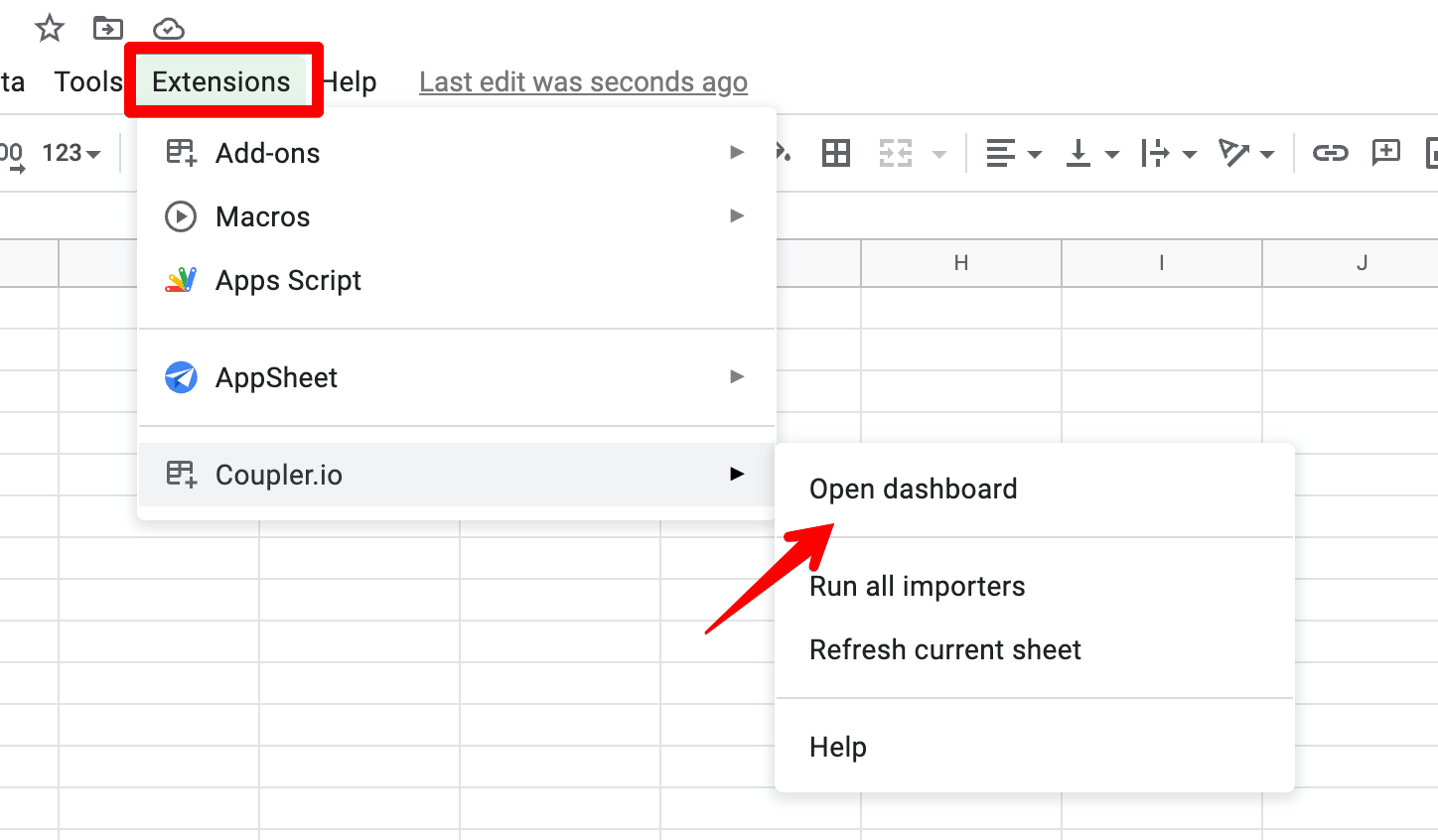Click the move to folder icon
Viewport: 1438px width, 840px height.
[108, 29]
